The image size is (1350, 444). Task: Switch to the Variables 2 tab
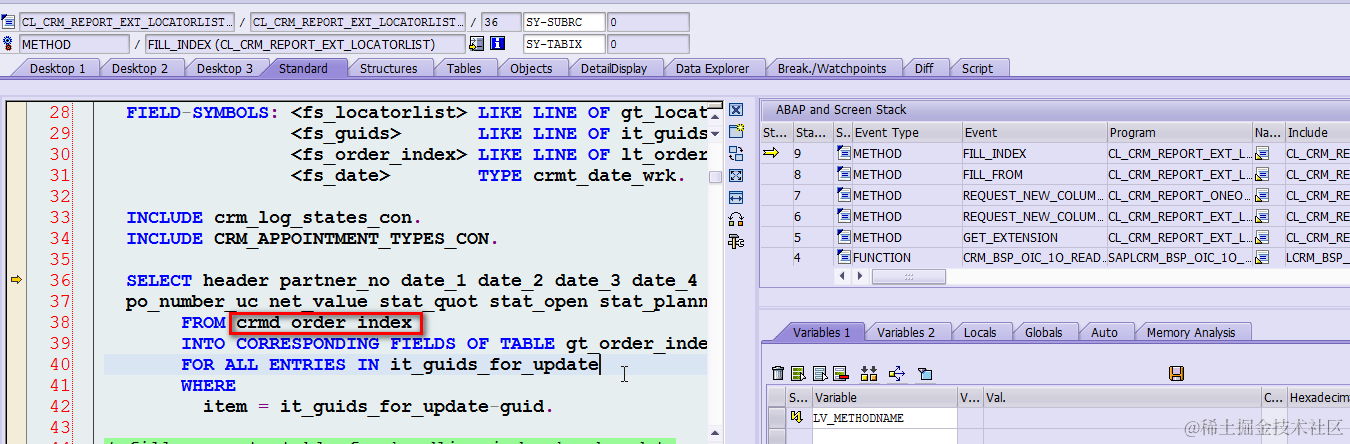coord(907,332)
